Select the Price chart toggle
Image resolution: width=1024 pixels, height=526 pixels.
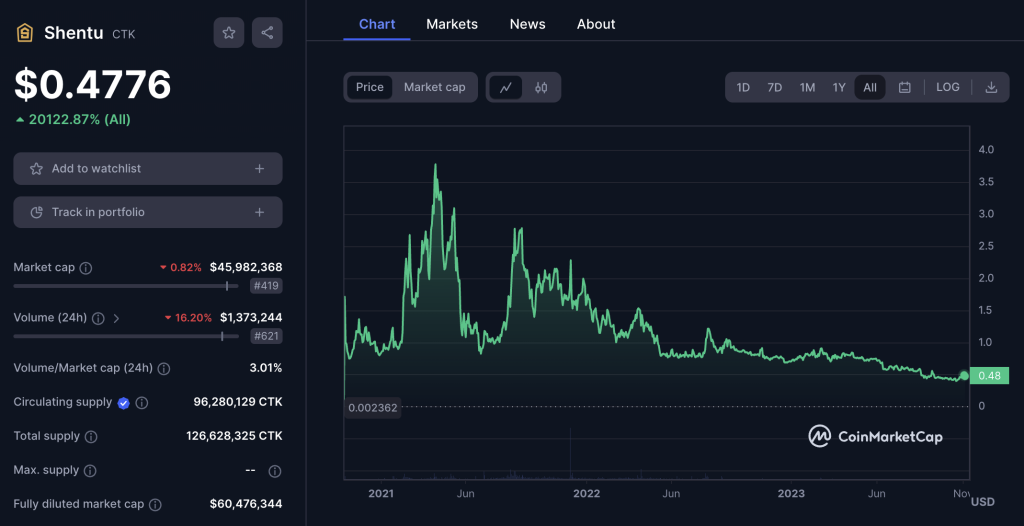pyautogui.click(x=370, y=88)
